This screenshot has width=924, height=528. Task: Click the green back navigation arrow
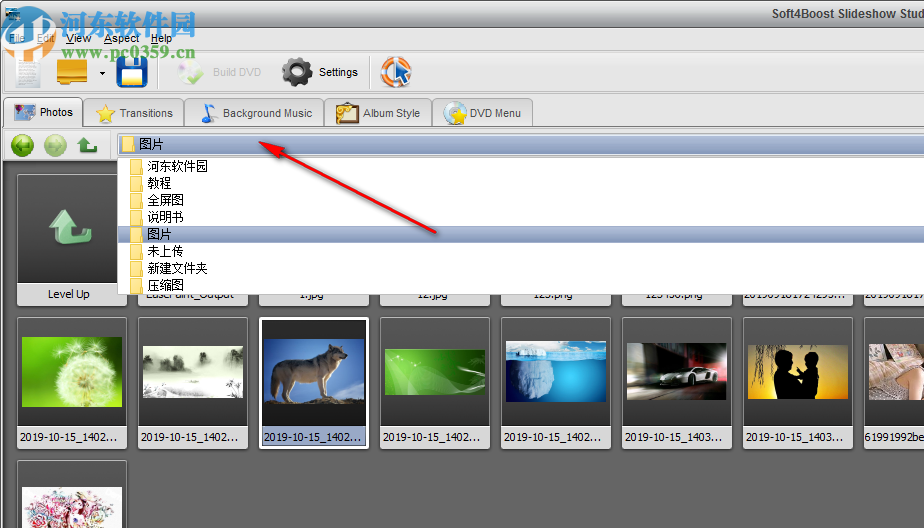22,145
